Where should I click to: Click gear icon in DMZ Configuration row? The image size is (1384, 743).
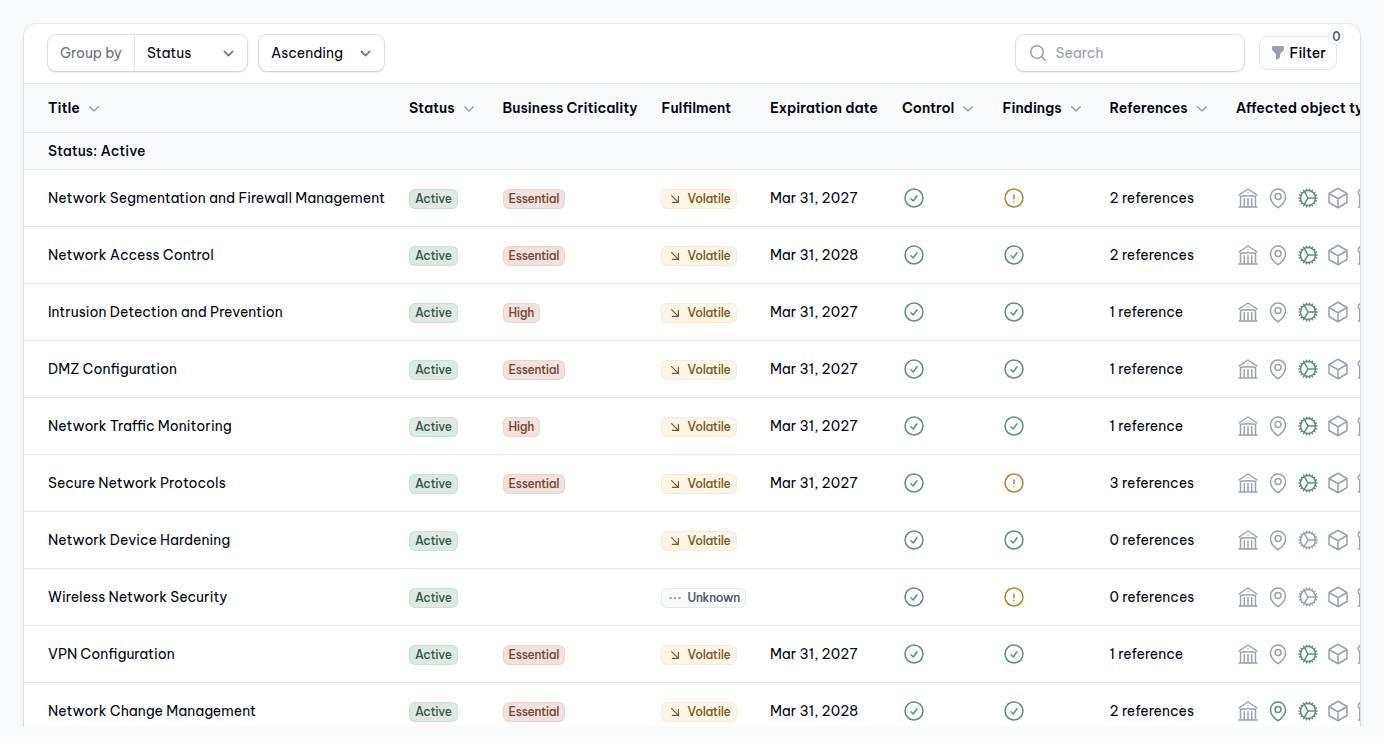(1307, 369)
